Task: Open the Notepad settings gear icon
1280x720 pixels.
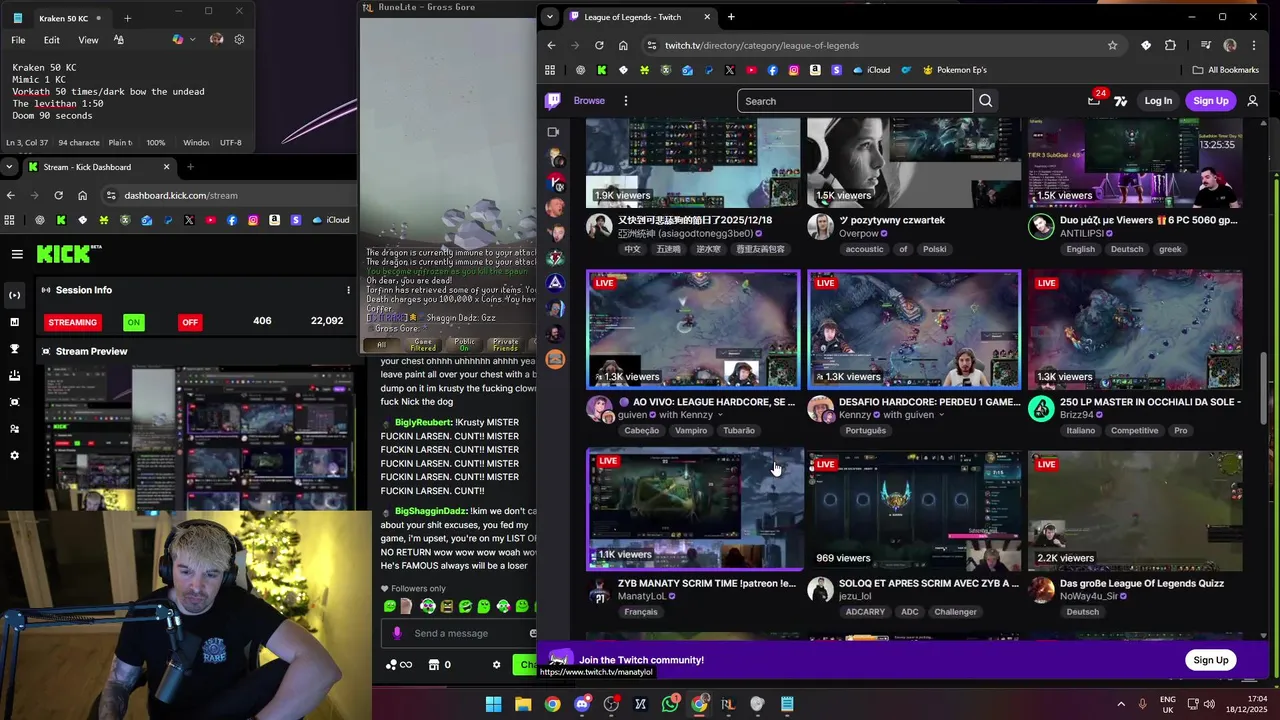Action: coord(239,40)
